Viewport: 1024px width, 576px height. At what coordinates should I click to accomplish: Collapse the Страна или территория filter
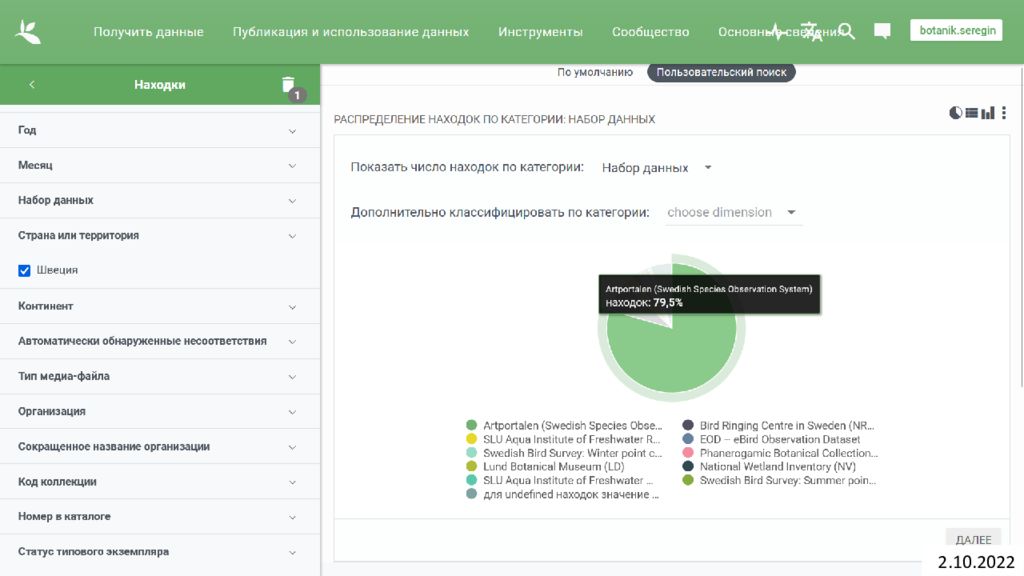click(x=160, y=236)
